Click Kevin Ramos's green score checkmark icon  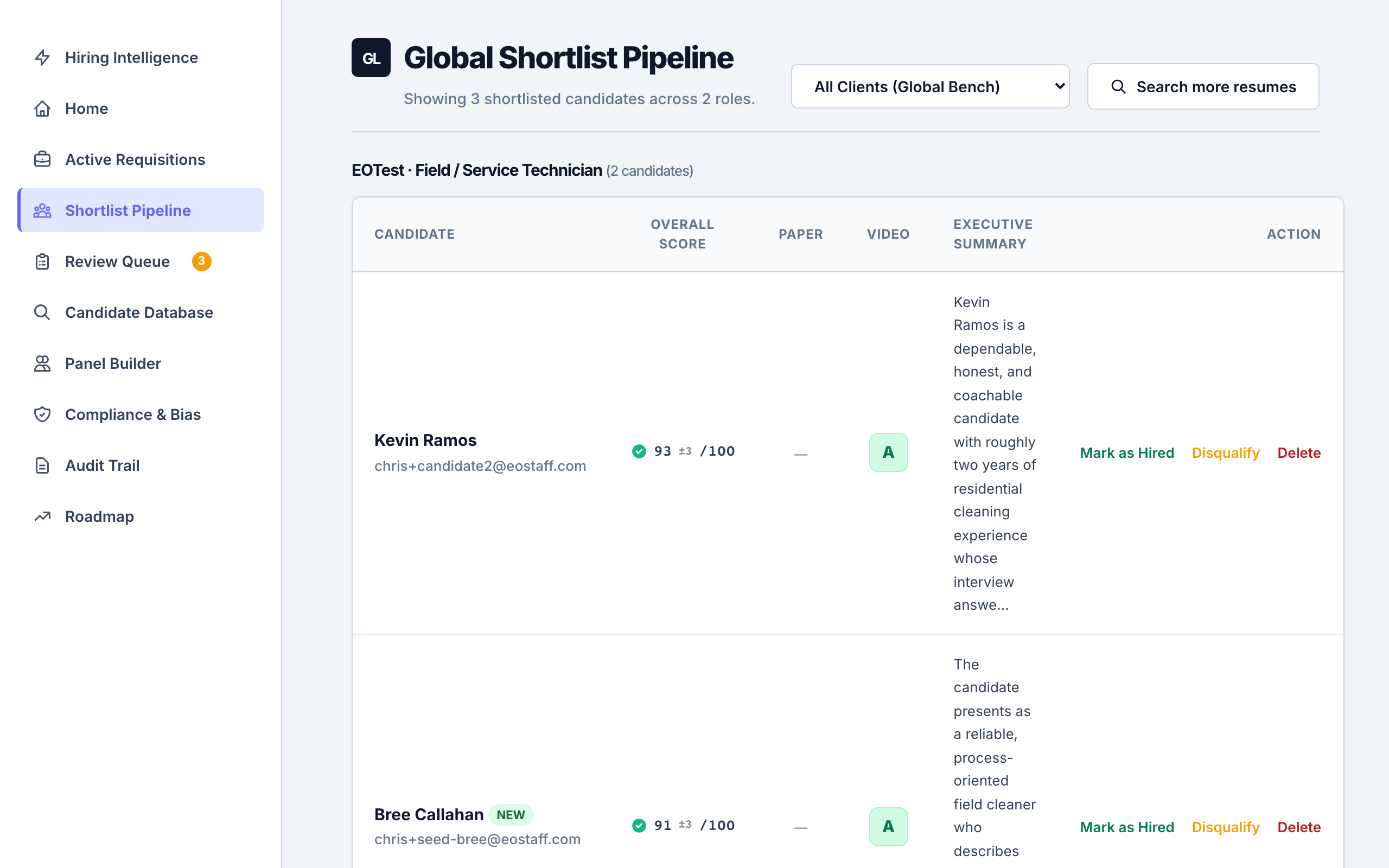pyautogui.click(x=639, y=451)
